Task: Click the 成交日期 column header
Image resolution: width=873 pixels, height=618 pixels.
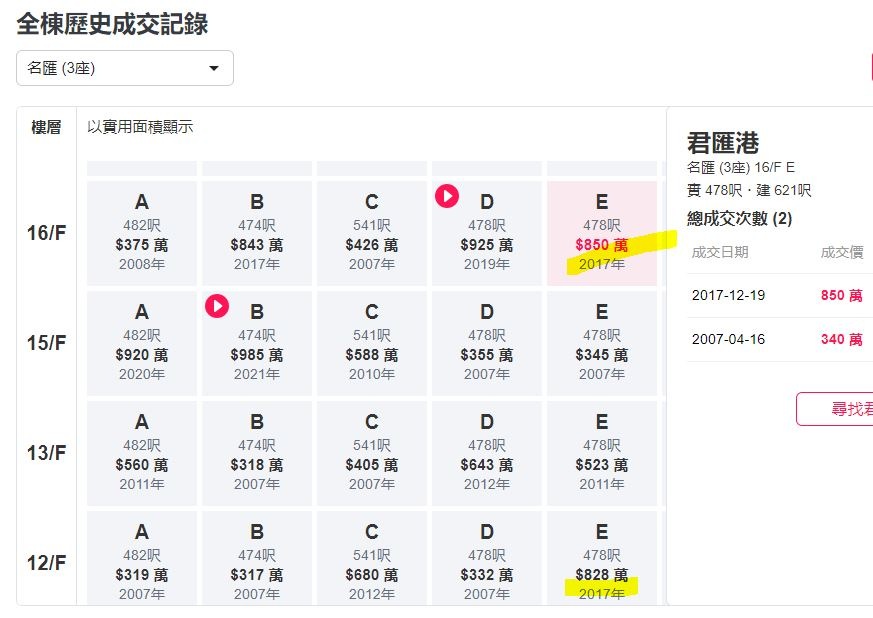Action: point(719,252)
